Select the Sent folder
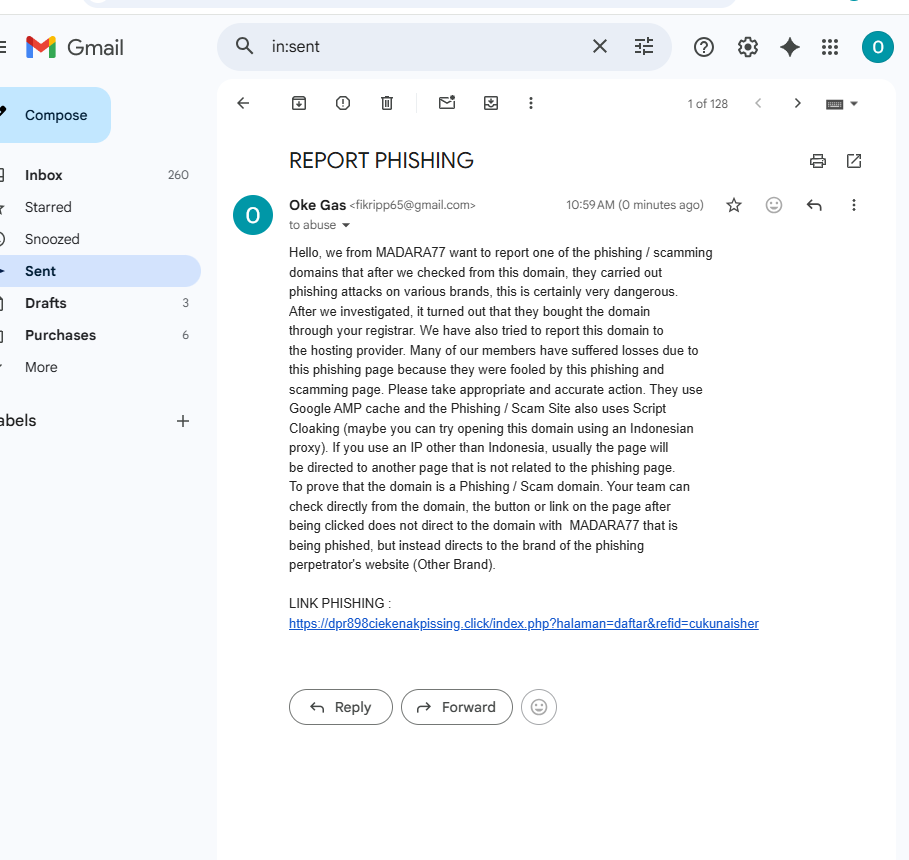Viewport: 909px width, 860px height. (x=99, y=271)
